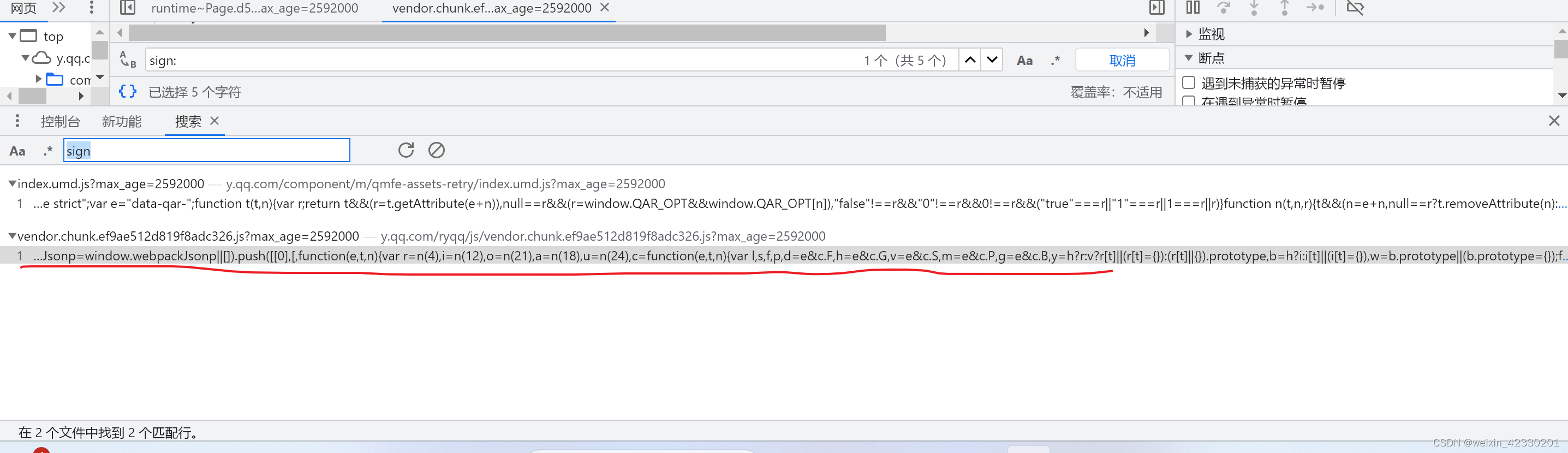Collapse the top frame tree node

[12, 36]
